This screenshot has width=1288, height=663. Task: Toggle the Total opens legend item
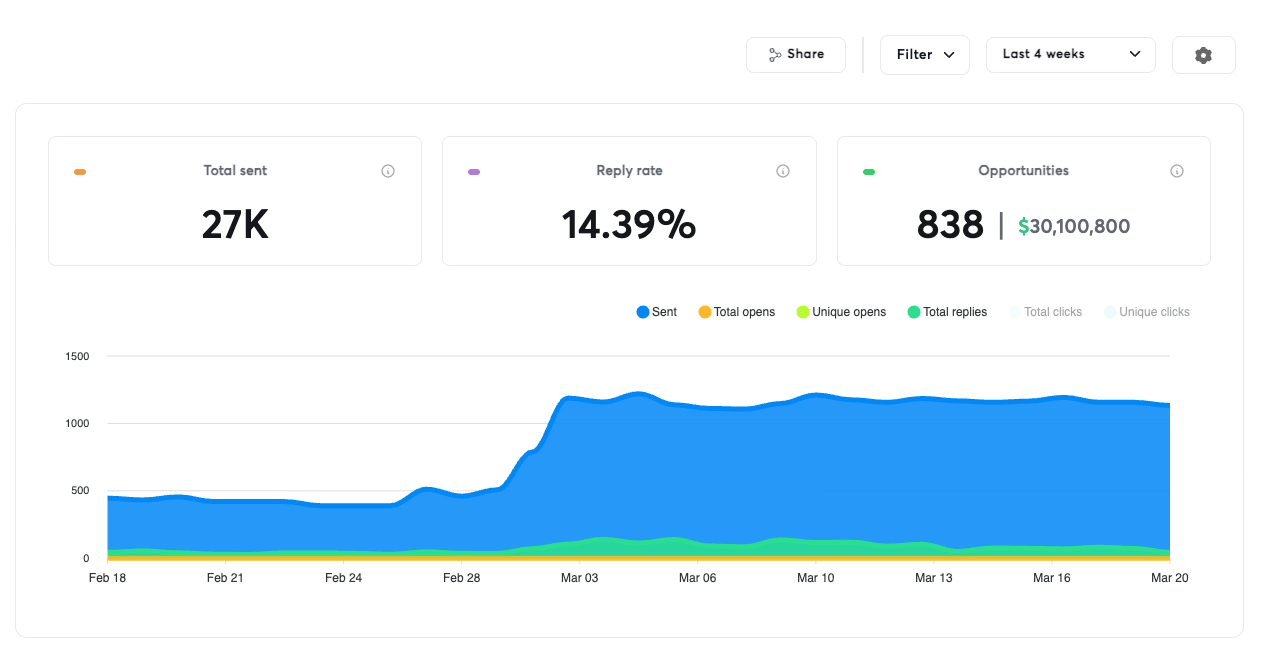click(737, 311)
